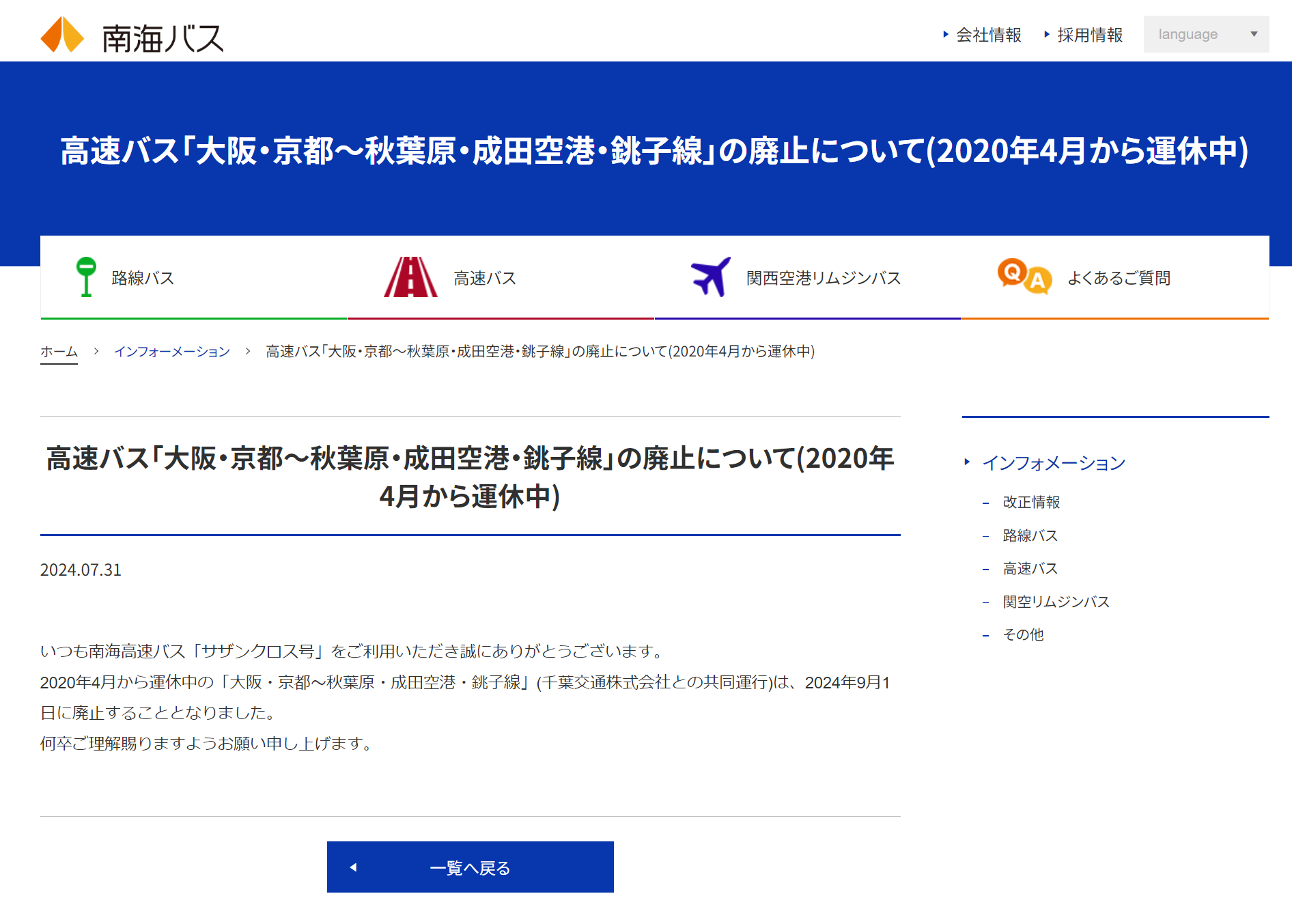Screen dimensions: 1292x924
Task: Open the language dropdown
Action: click(x=1206, y=34)
